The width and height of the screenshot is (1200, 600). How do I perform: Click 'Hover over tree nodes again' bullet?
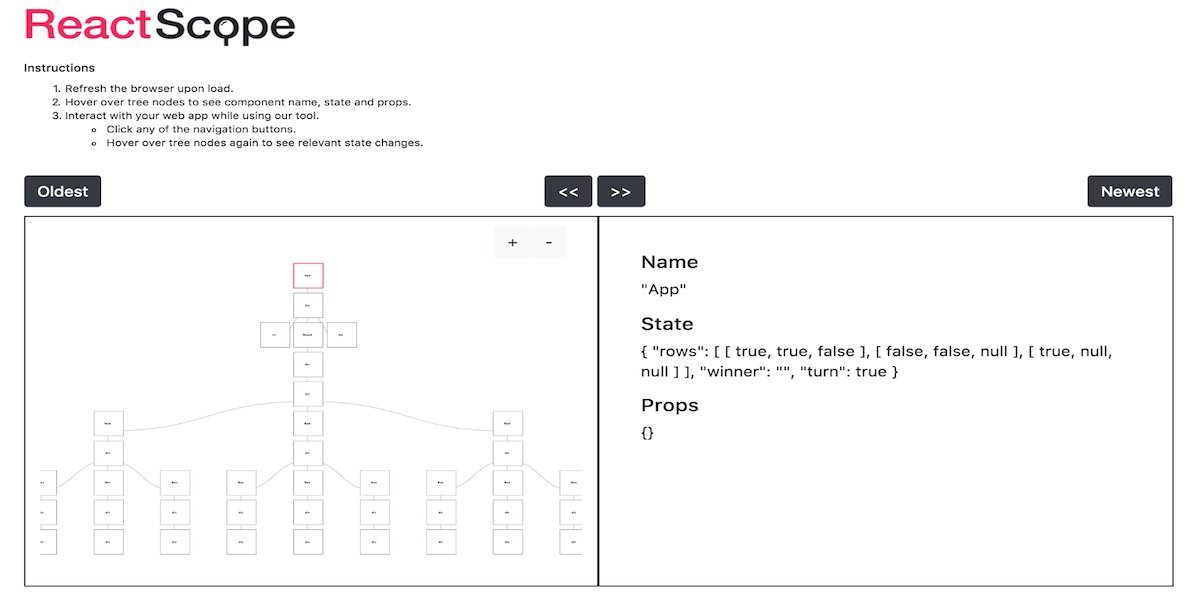pos(265,143)
